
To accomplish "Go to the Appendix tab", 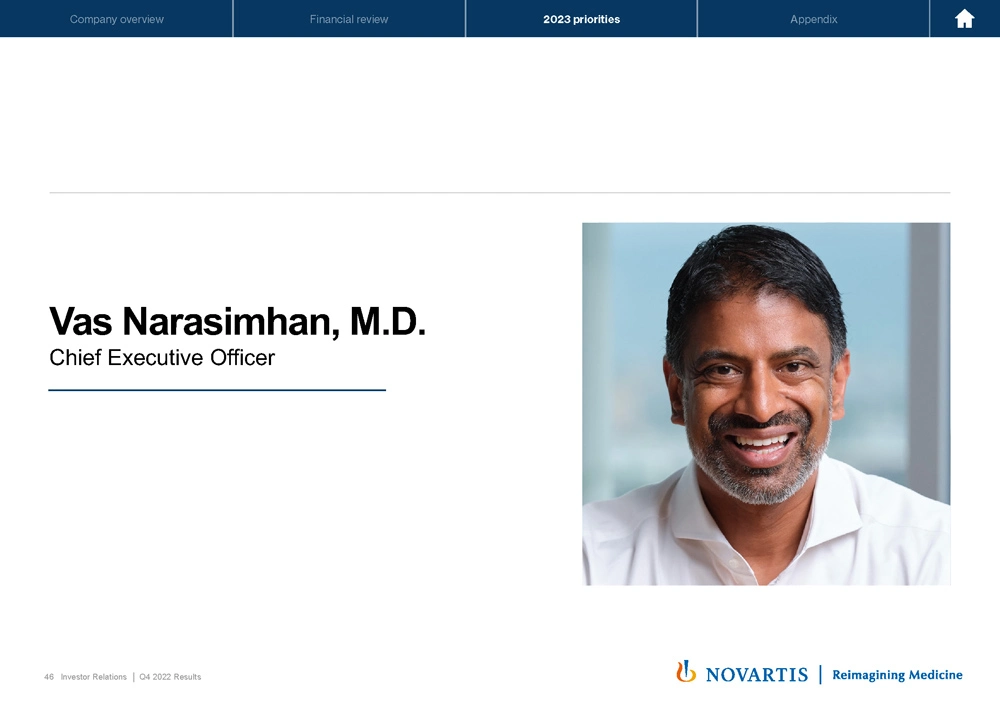I will coord(813,19).
